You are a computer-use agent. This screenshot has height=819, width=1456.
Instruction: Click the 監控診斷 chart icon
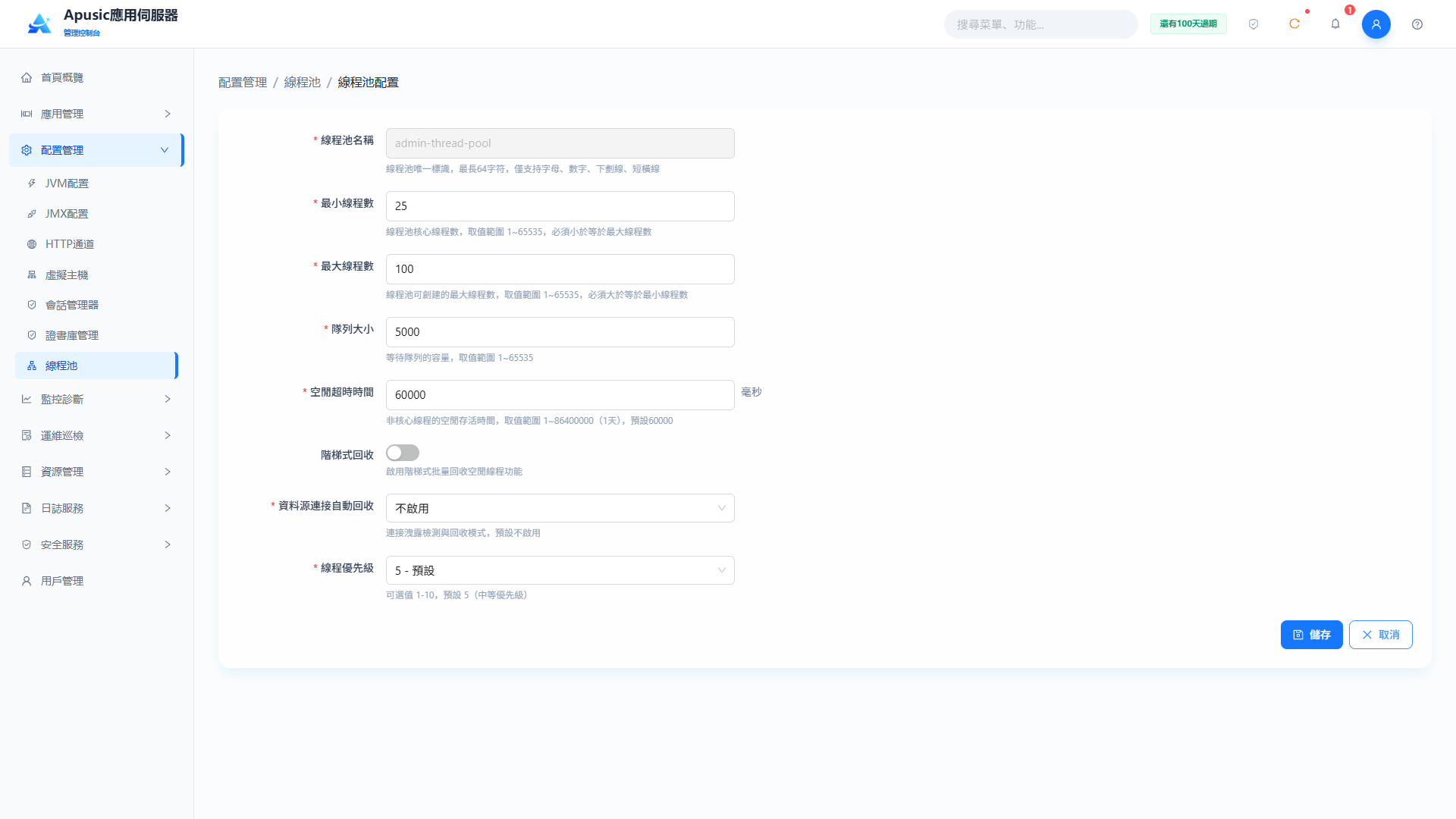tap(27, 399)
